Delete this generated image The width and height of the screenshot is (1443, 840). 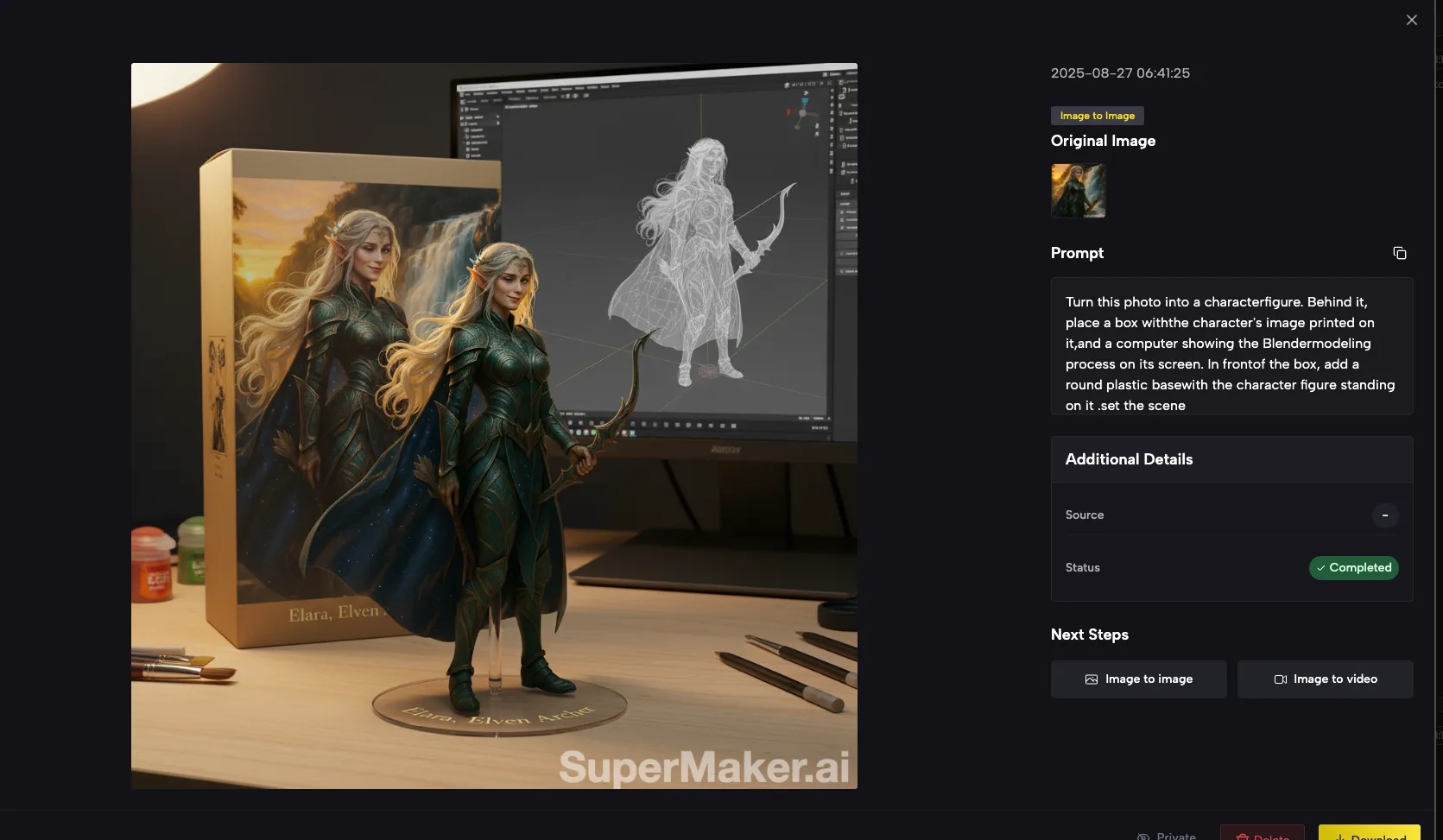(1262, 836)
